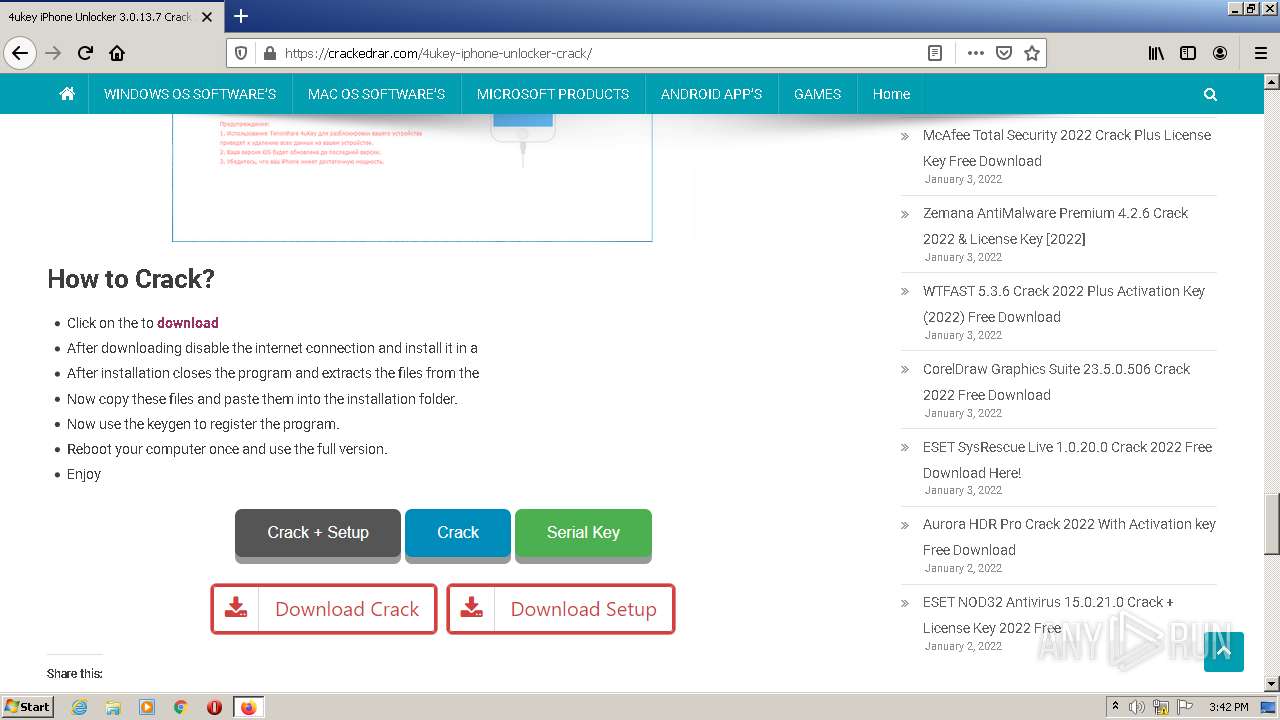Screen dimensions: 1280x720
Task: Open Opera from the taskbar
Action: [x=214, y=707]
